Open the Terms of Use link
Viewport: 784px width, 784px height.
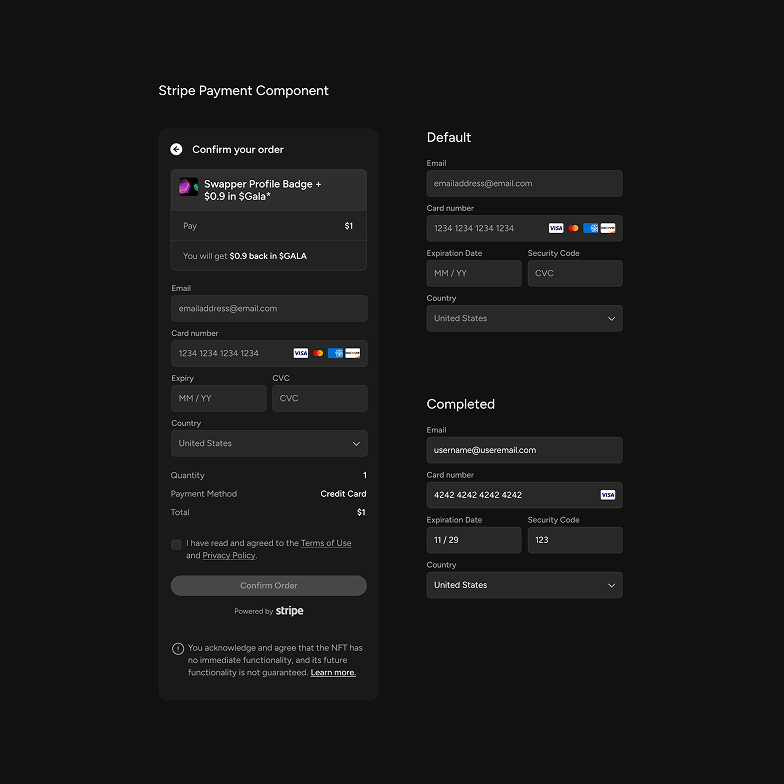326,543
